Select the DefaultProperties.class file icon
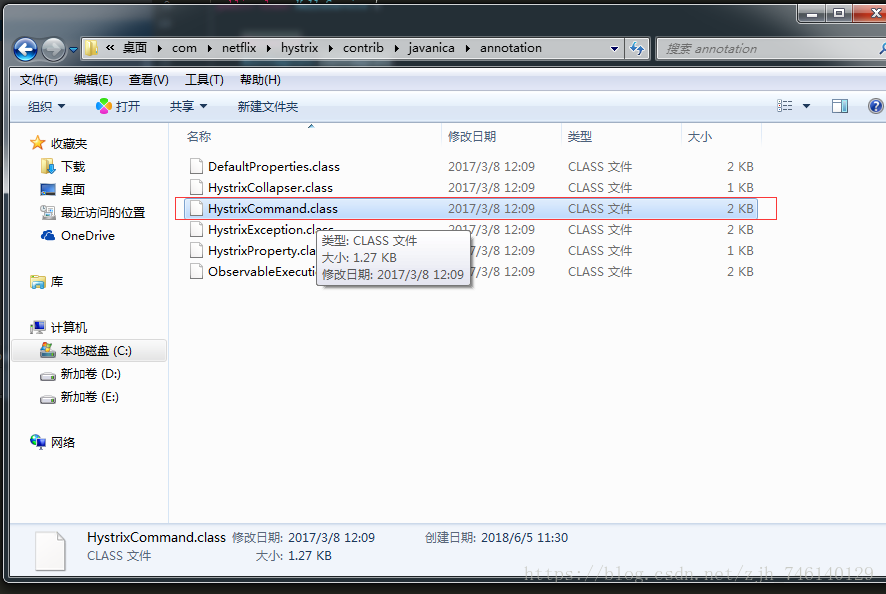The image size is (886, 594). 196,167
